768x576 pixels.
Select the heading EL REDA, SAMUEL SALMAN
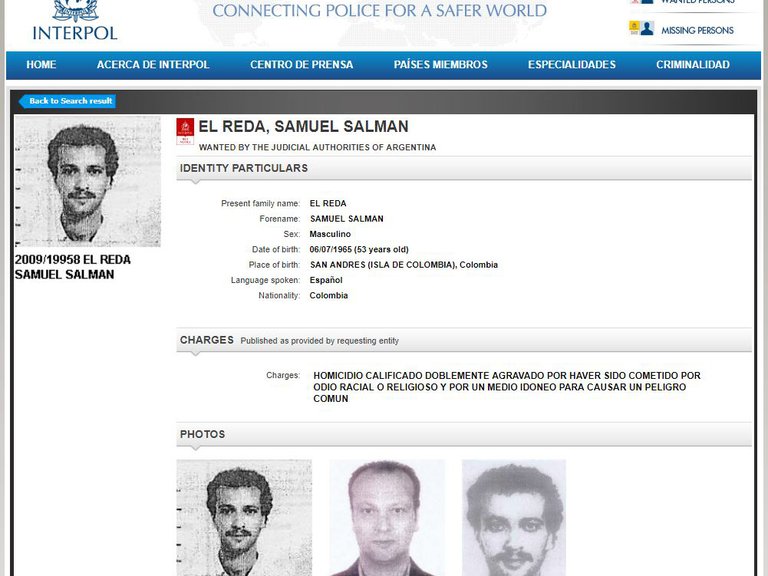click(303, 126)
